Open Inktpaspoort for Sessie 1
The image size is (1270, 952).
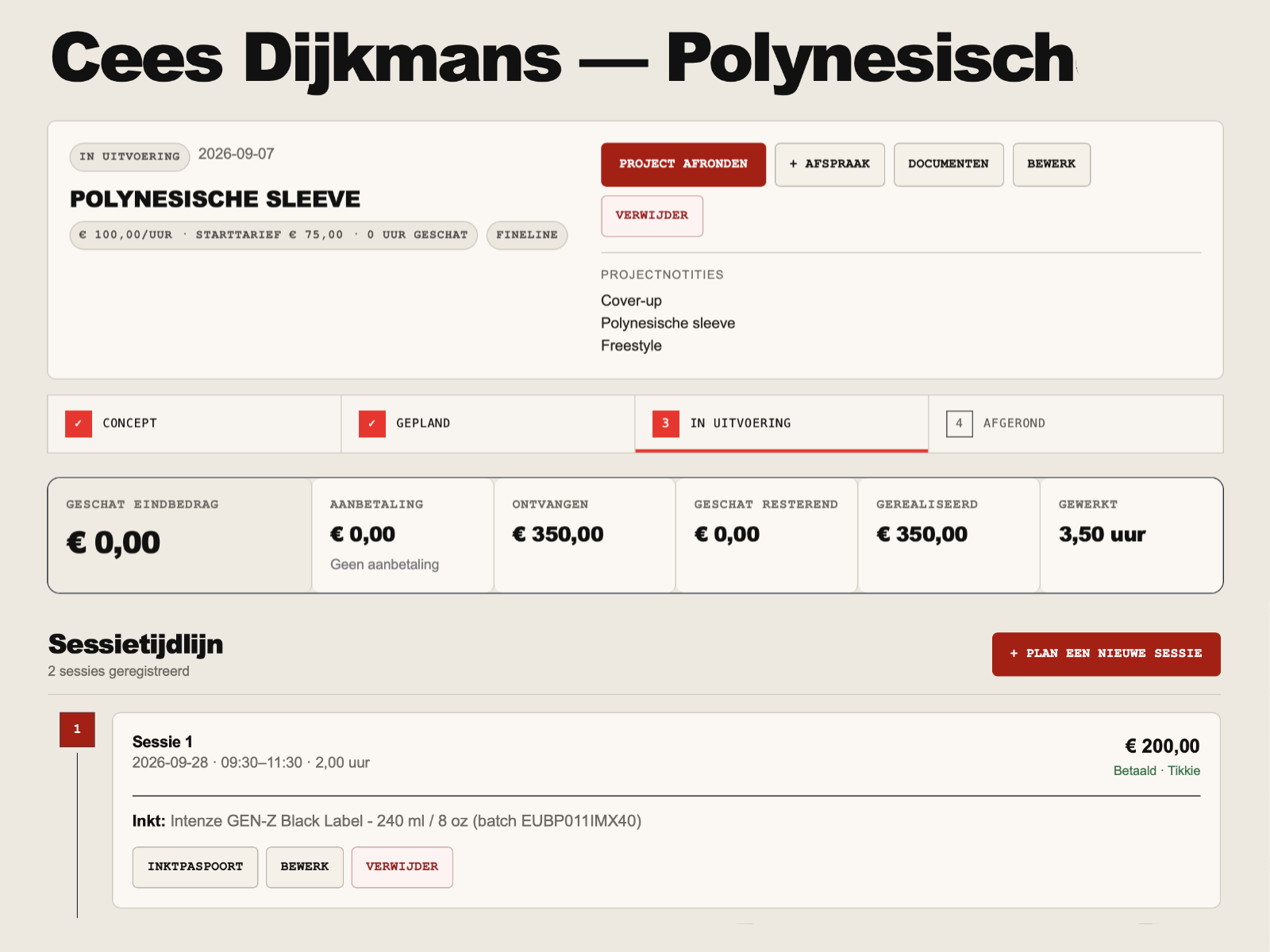click(x=195, y=867)
